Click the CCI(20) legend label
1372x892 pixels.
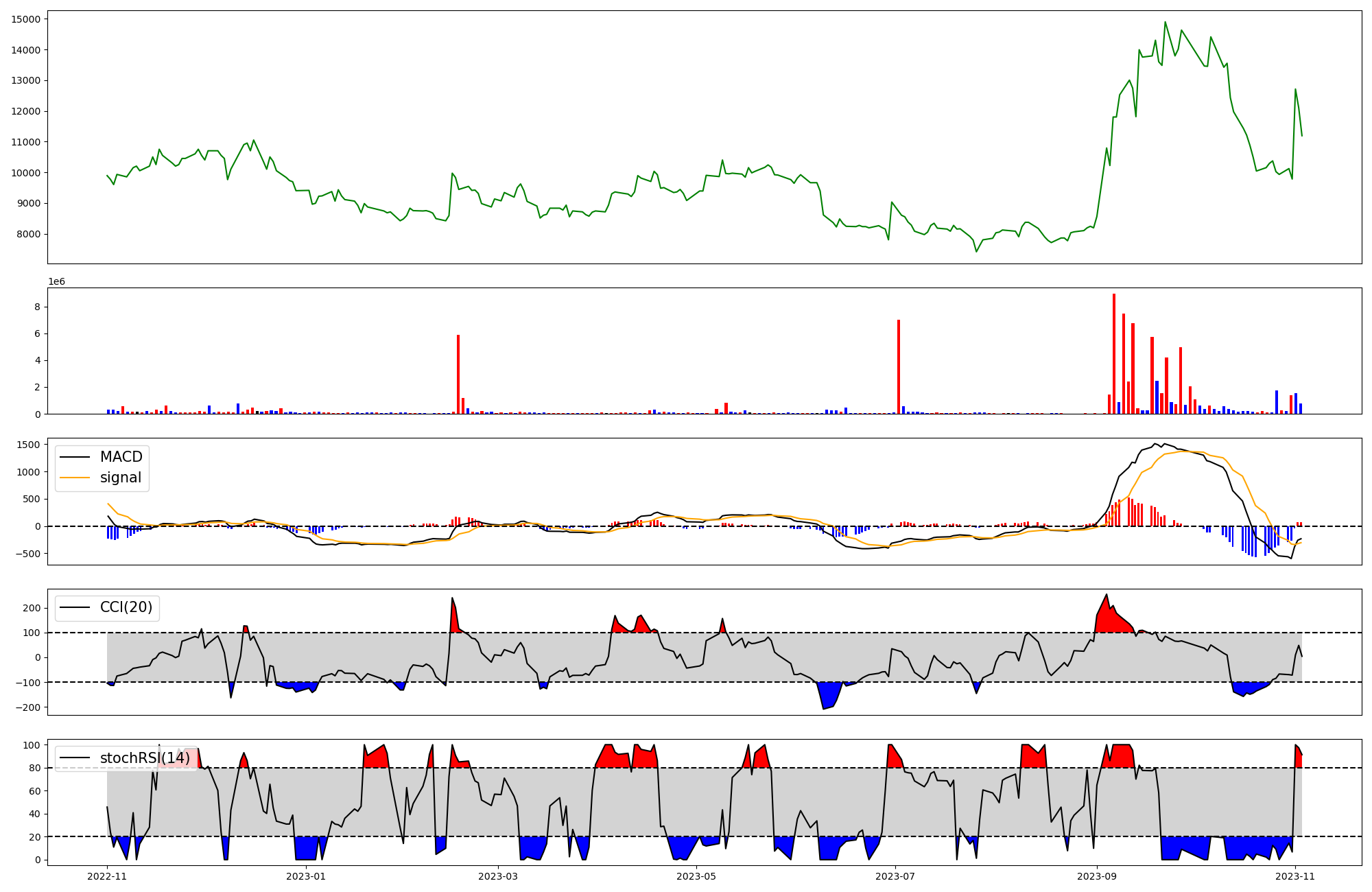[x=126, y=607]
